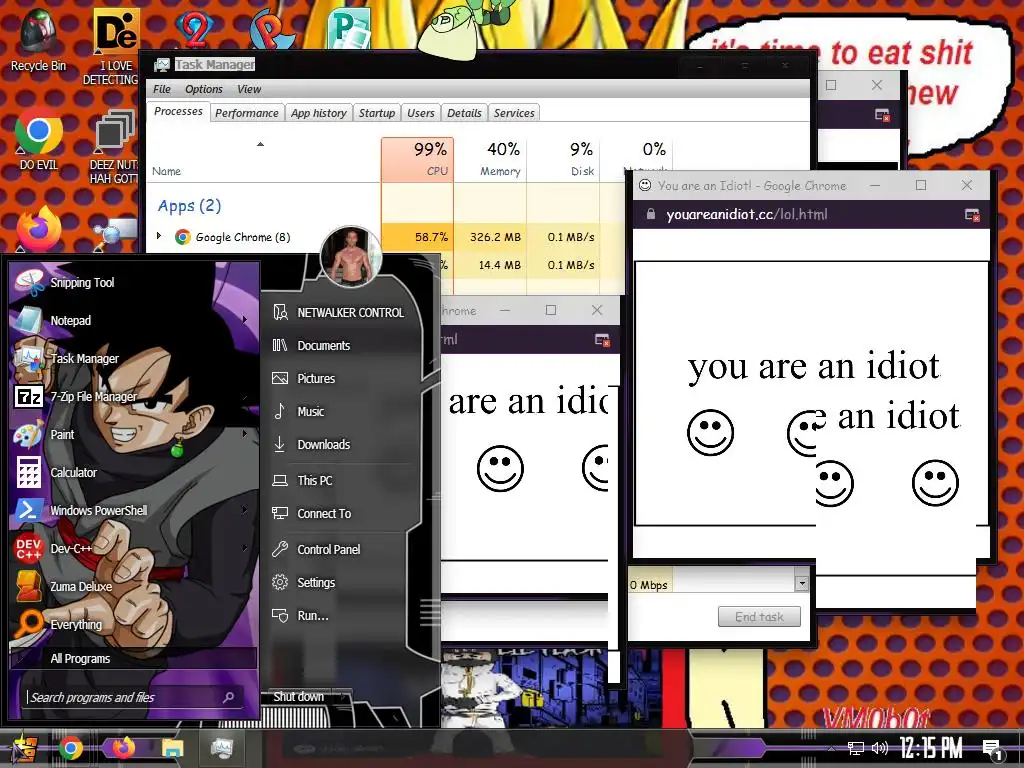Screen dimensions: 1024x768
Task: Open the DEEZ NUTS desktop icon
Action: [114, 146]
